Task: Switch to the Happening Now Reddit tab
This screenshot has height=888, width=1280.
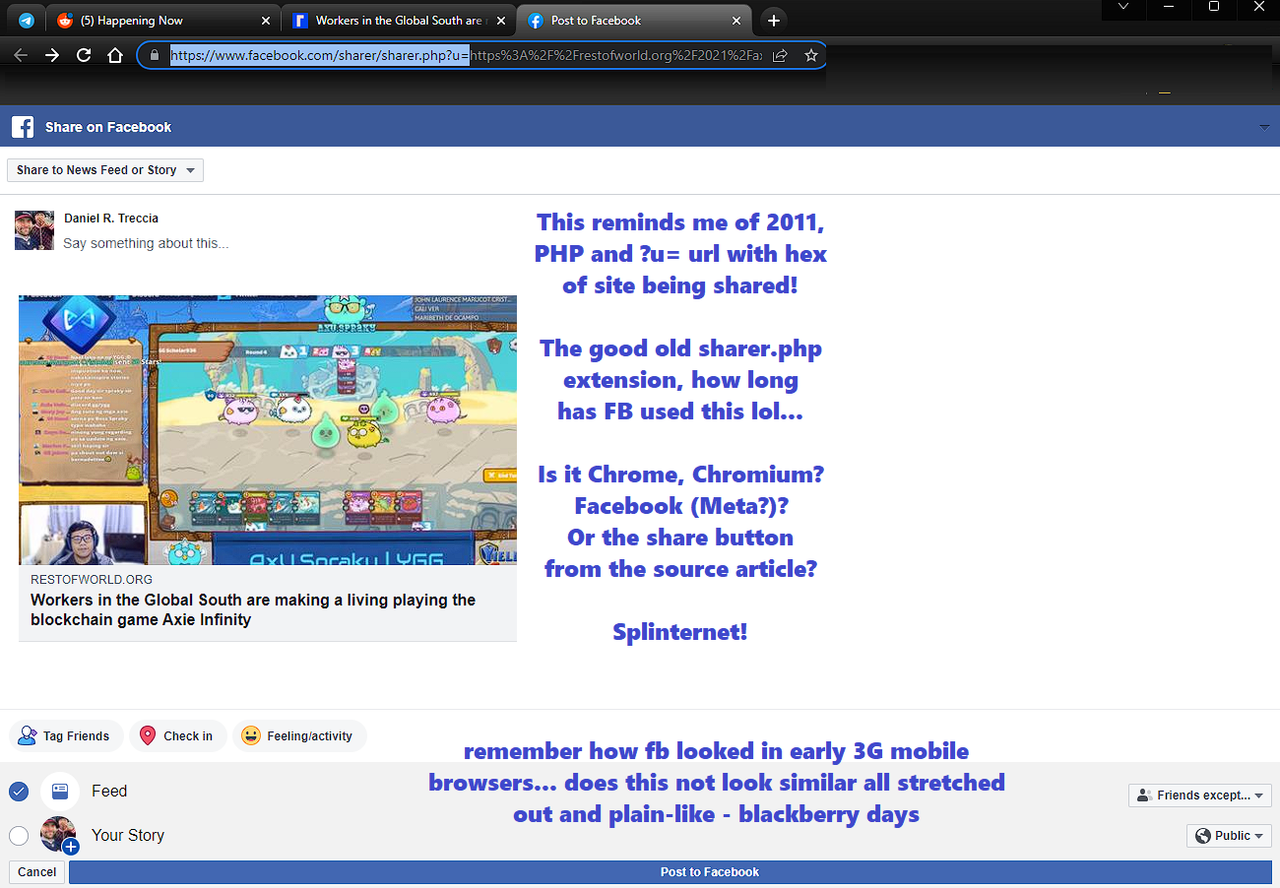Action: coord(164,20)
